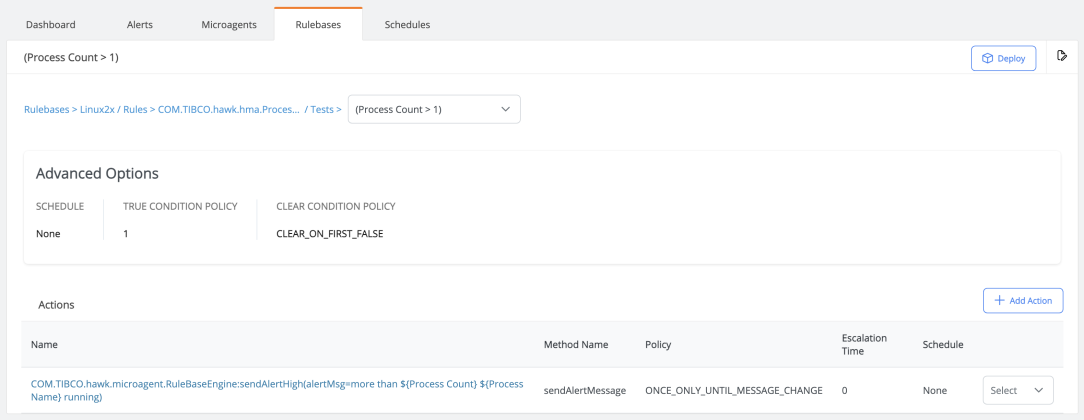The width and height of the screenshot is (1084, 420).
Task: Select the Rulebases tab
Action: click(x=318, y=24)
